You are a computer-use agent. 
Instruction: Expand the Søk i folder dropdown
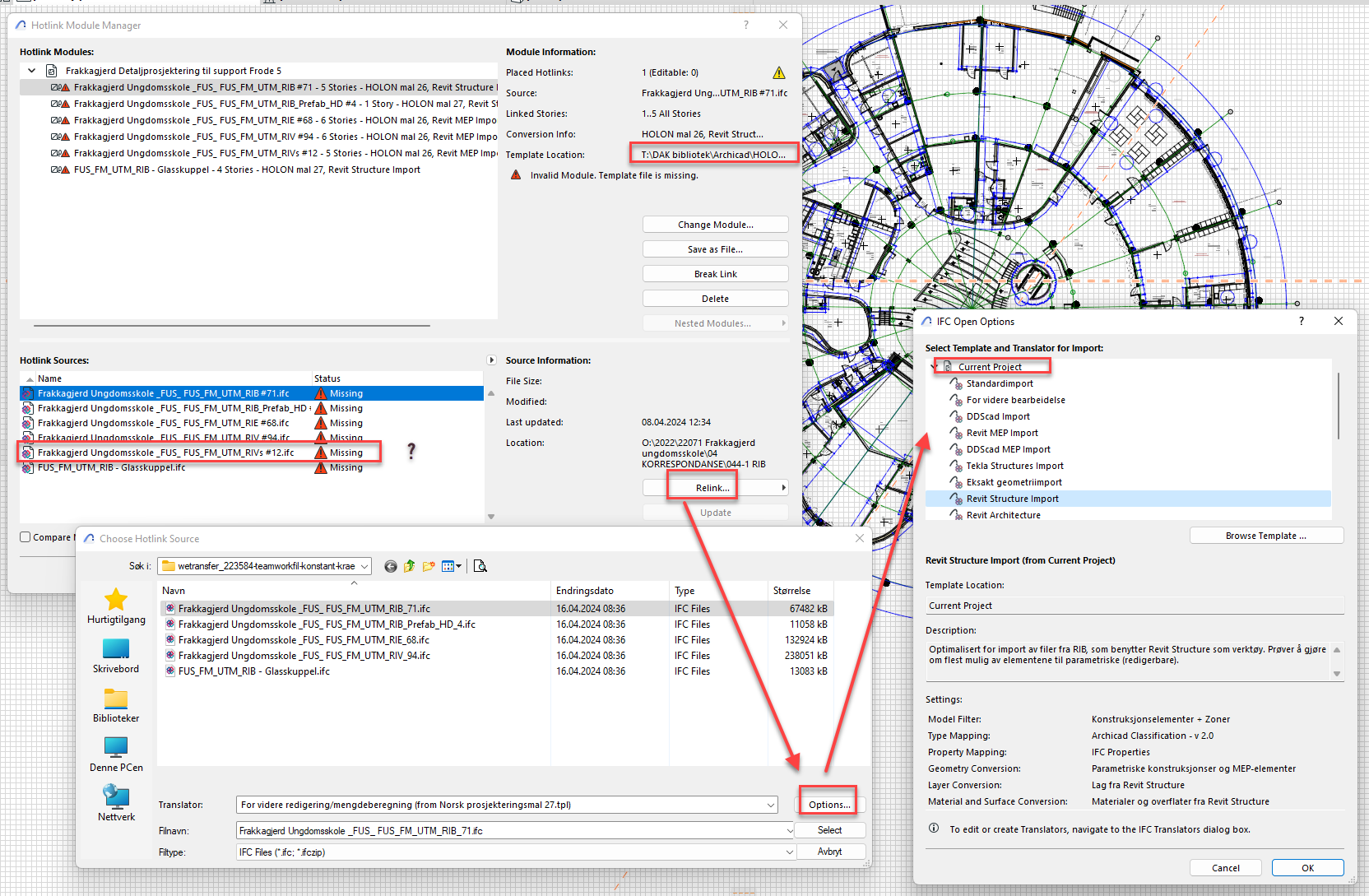[364, 566]
